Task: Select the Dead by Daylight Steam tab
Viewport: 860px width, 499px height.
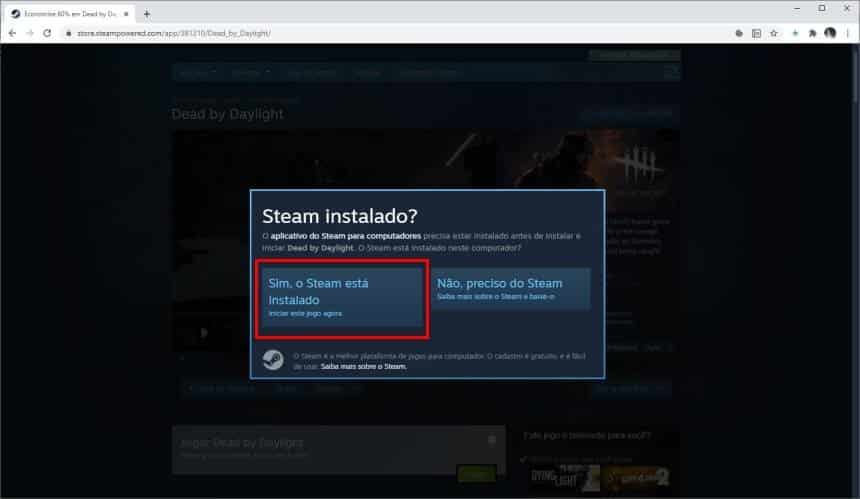Action: (x=70, y=14)
